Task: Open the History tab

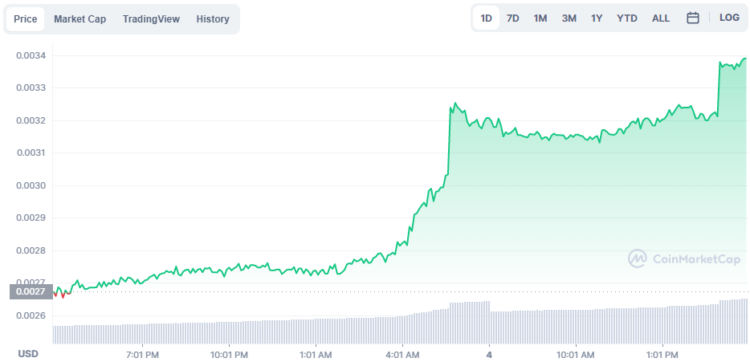Action: point(213,19)
